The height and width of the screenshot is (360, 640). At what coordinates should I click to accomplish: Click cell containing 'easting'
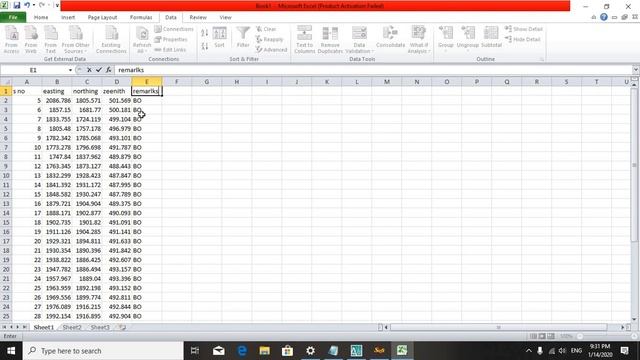coord(57,91)
